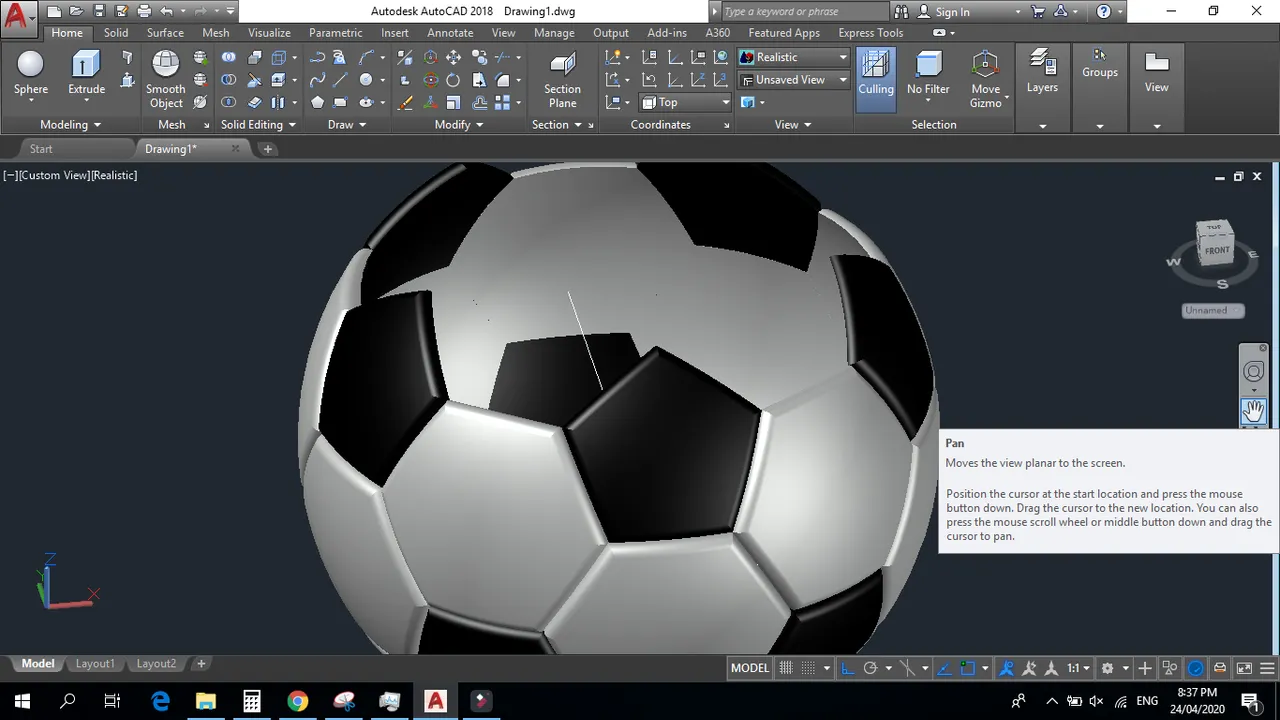
Task: Switch to the Layout1 tab
Action: pyautogui.click(x=95, y=663)
